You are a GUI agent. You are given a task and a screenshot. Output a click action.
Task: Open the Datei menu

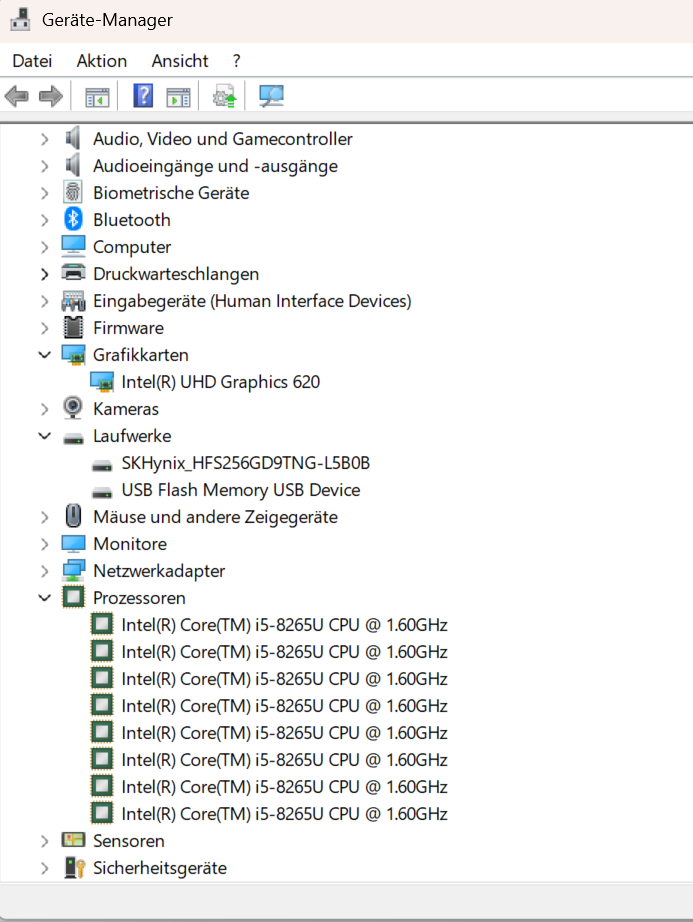click(x=32, y=61)
